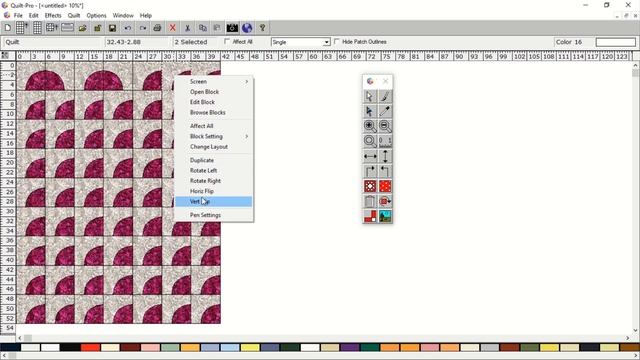The height and width of the screenshot is (360, 640).
Task: Pick the purple swatch in palette bar
Action: coord(350,347)
